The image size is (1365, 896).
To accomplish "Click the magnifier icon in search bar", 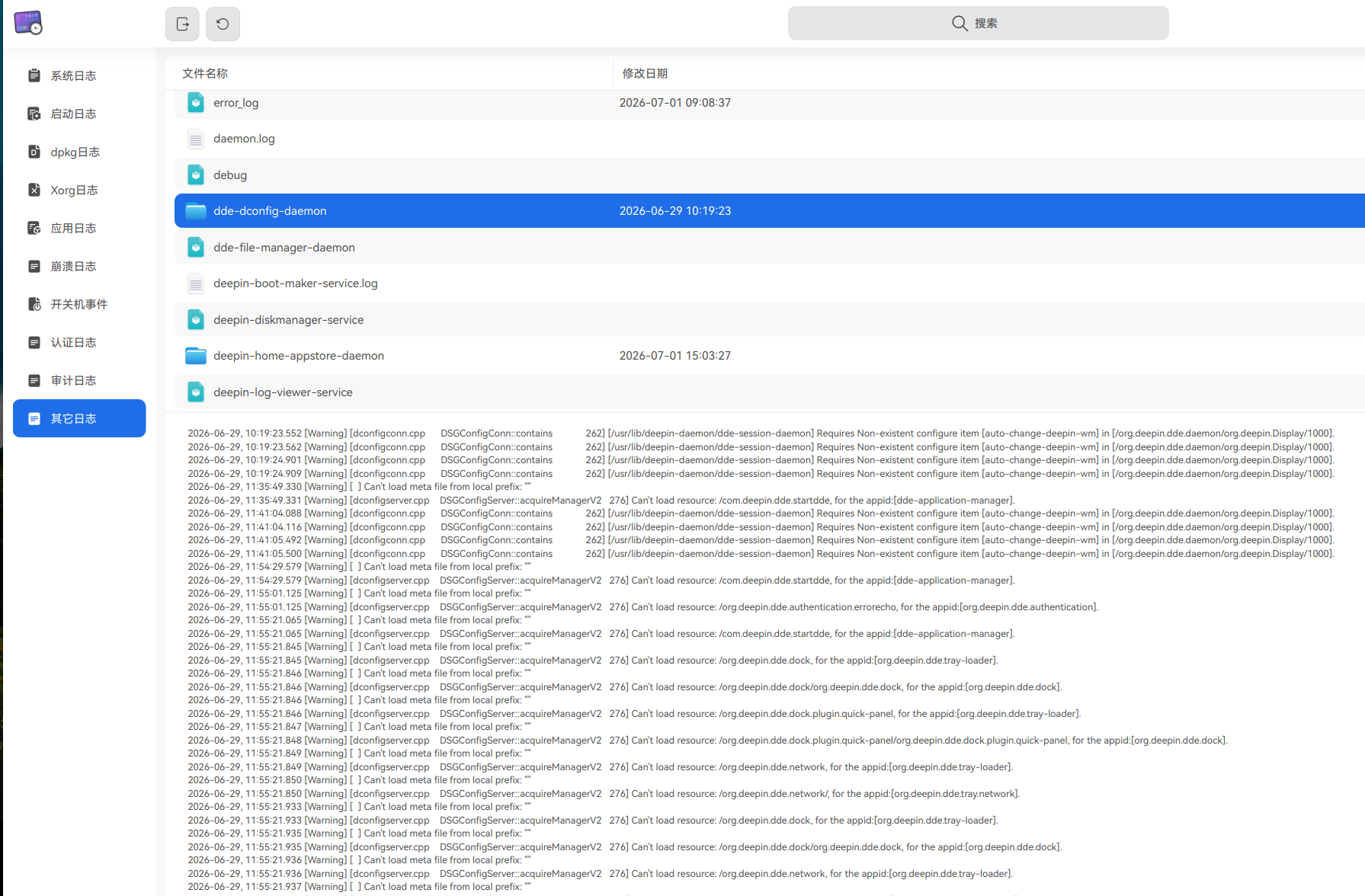I will point(960,24).
